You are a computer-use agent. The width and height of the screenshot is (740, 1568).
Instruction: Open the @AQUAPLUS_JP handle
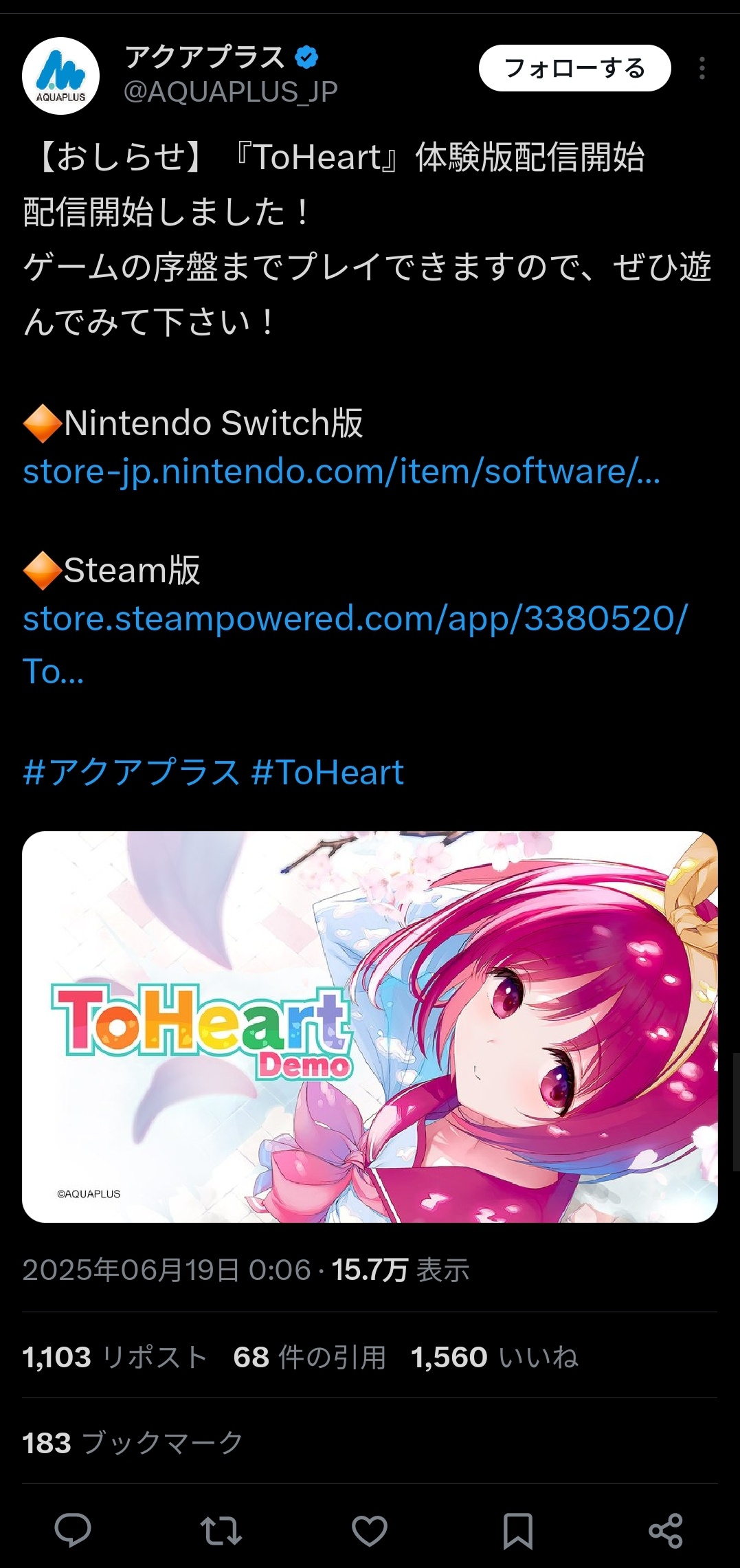coord(231,91)
